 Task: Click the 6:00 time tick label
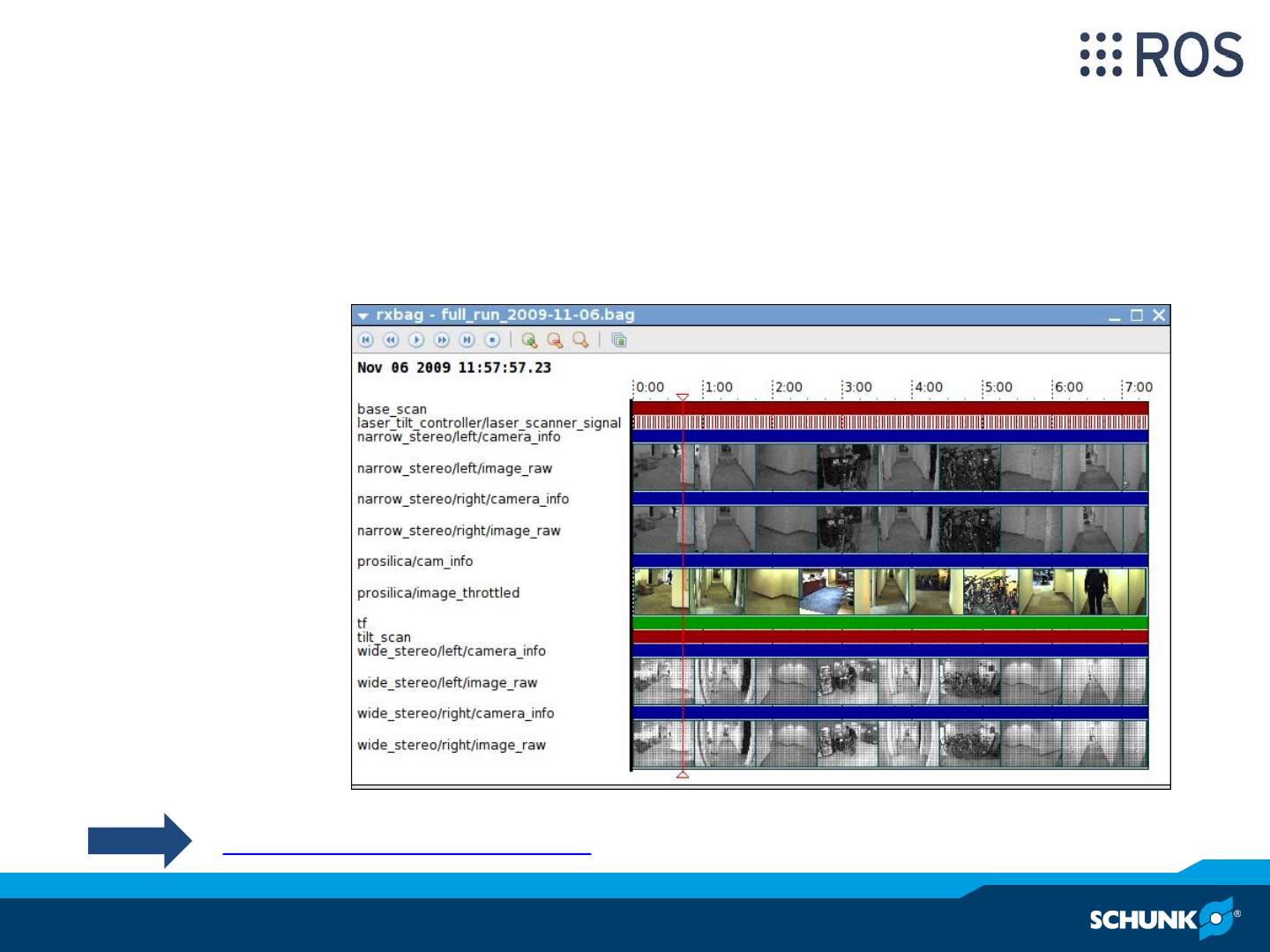coord(1069,387)
